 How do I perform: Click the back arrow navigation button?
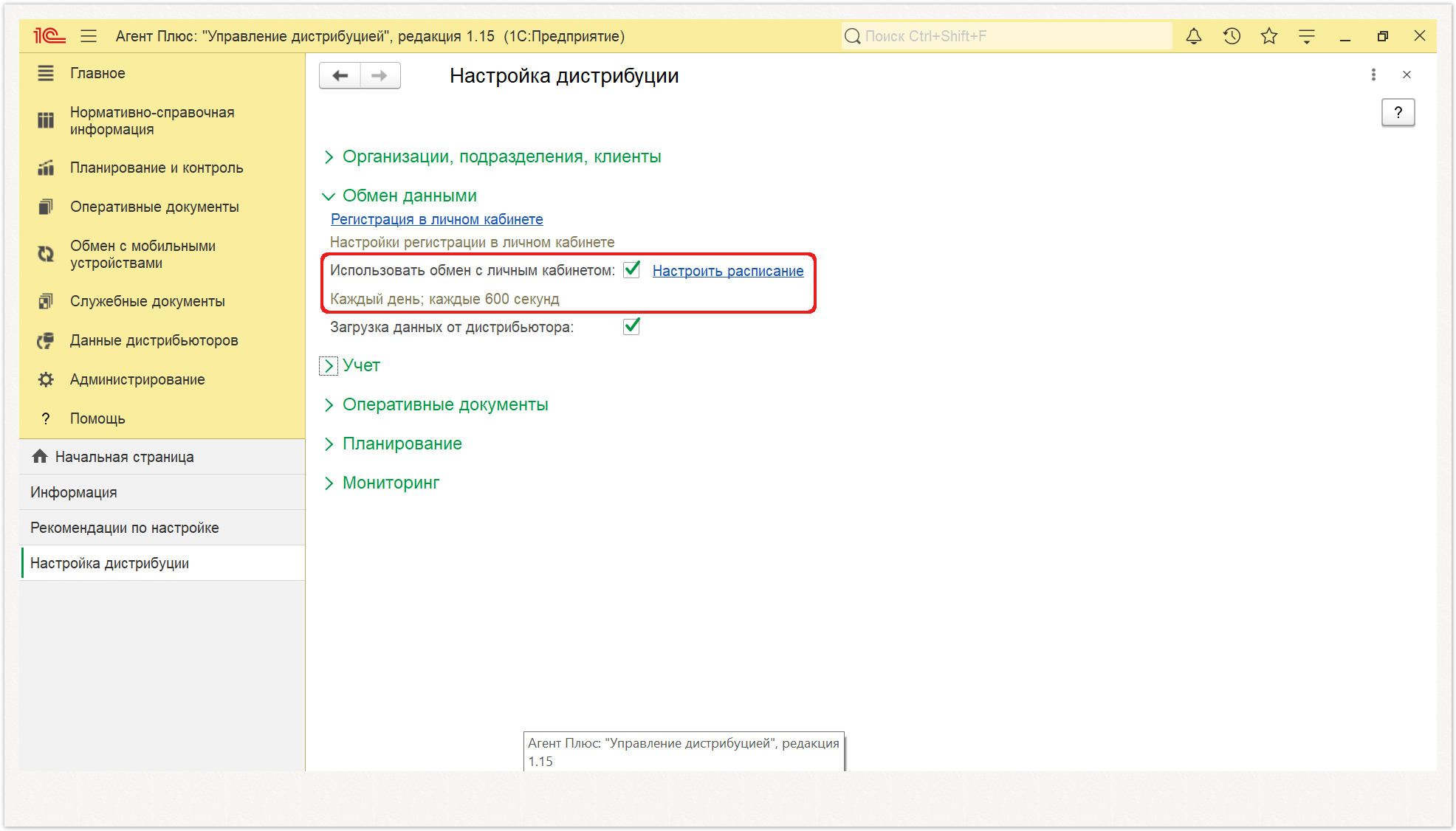[x=340, y=75]
